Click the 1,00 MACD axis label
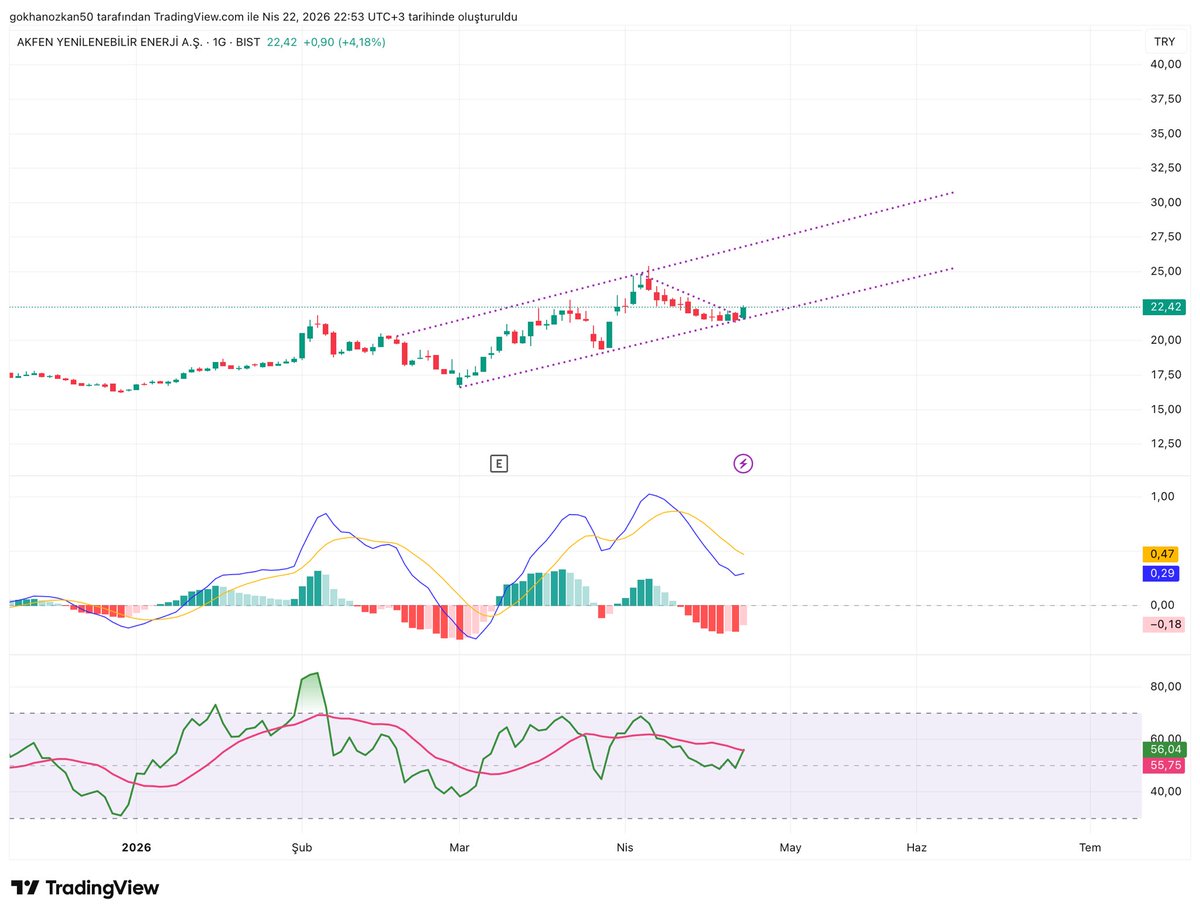The height and width of the screenshot is (916, 1200). tap(1163, 496)
